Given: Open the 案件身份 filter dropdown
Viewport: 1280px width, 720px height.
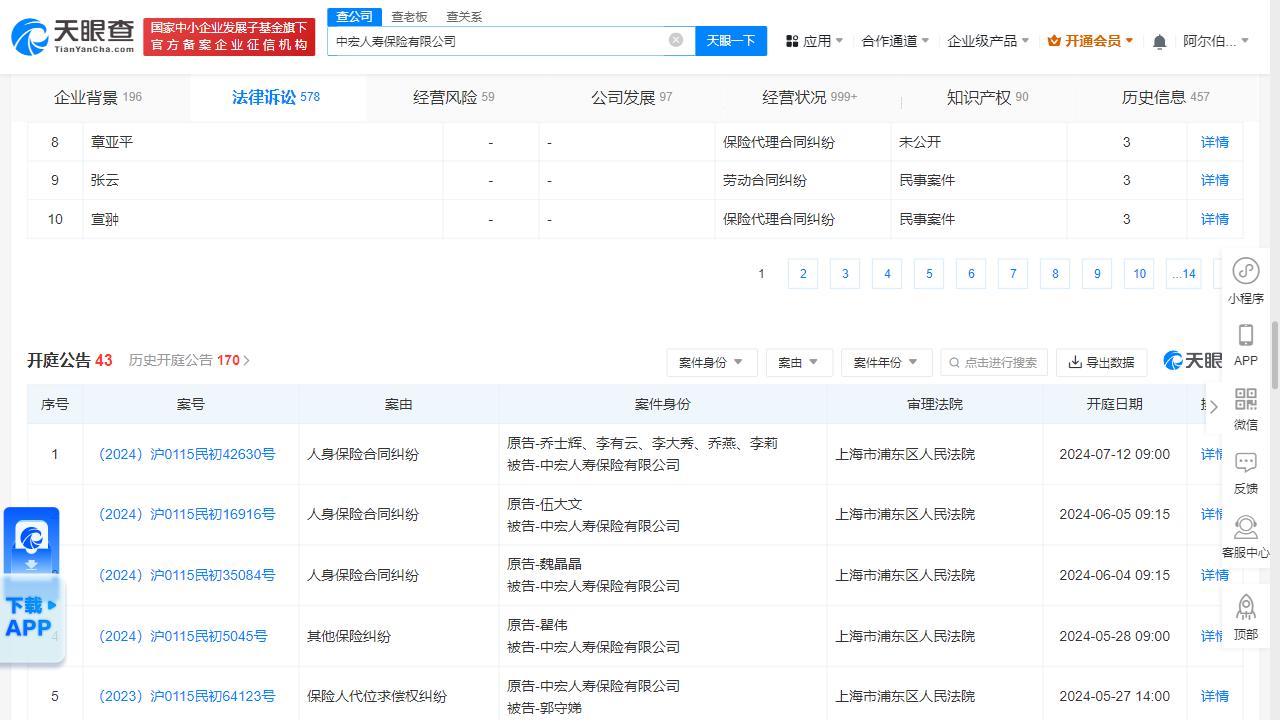Looking at the screenshot, I should click(712, 362).
